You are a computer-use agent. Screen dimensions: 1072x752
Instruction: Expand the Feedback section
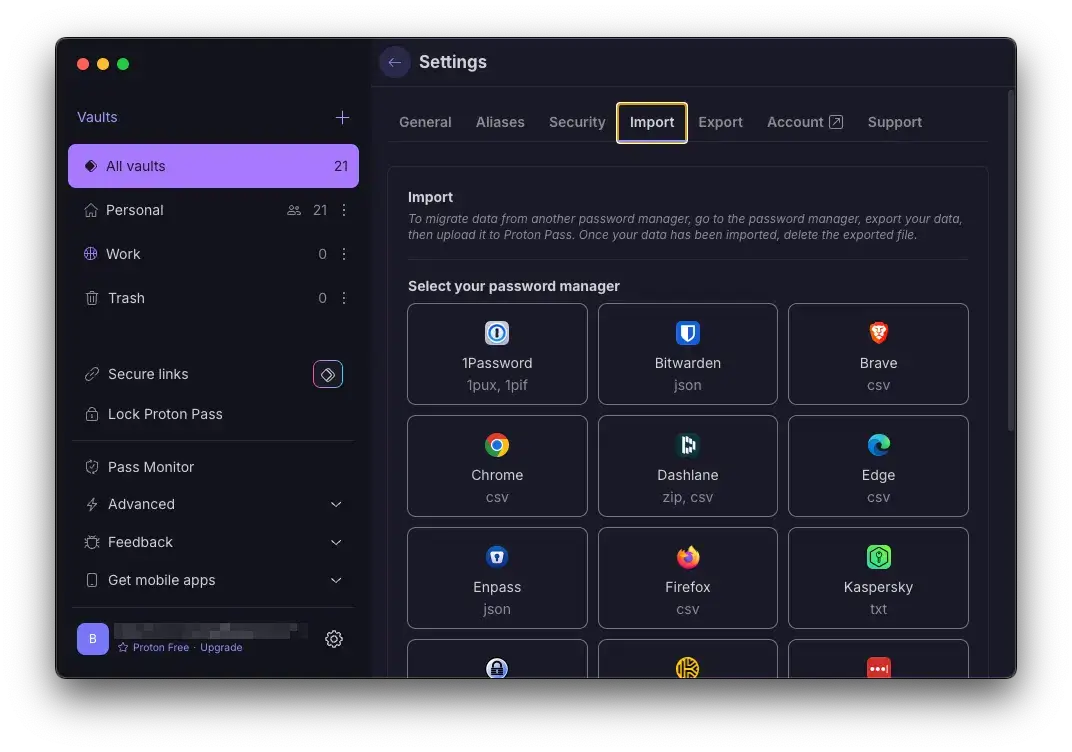click(139, 542)
